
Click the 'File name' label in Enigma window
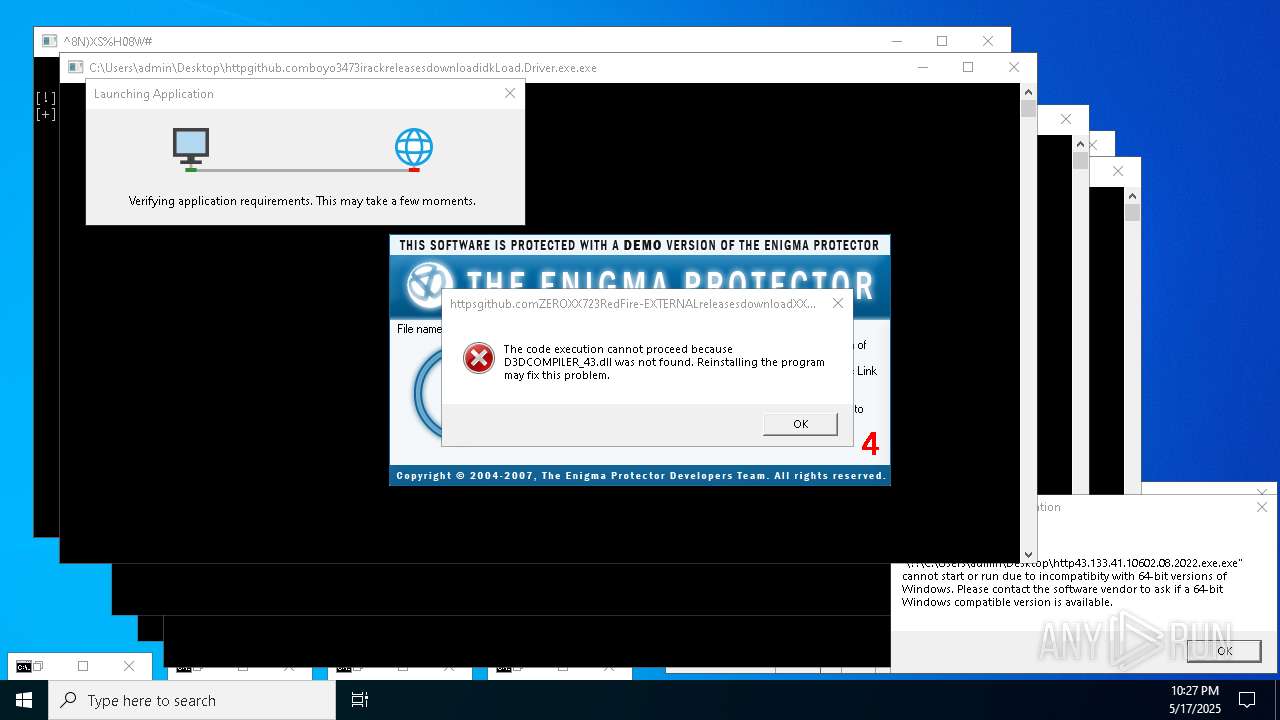click(x=419, y=329)
